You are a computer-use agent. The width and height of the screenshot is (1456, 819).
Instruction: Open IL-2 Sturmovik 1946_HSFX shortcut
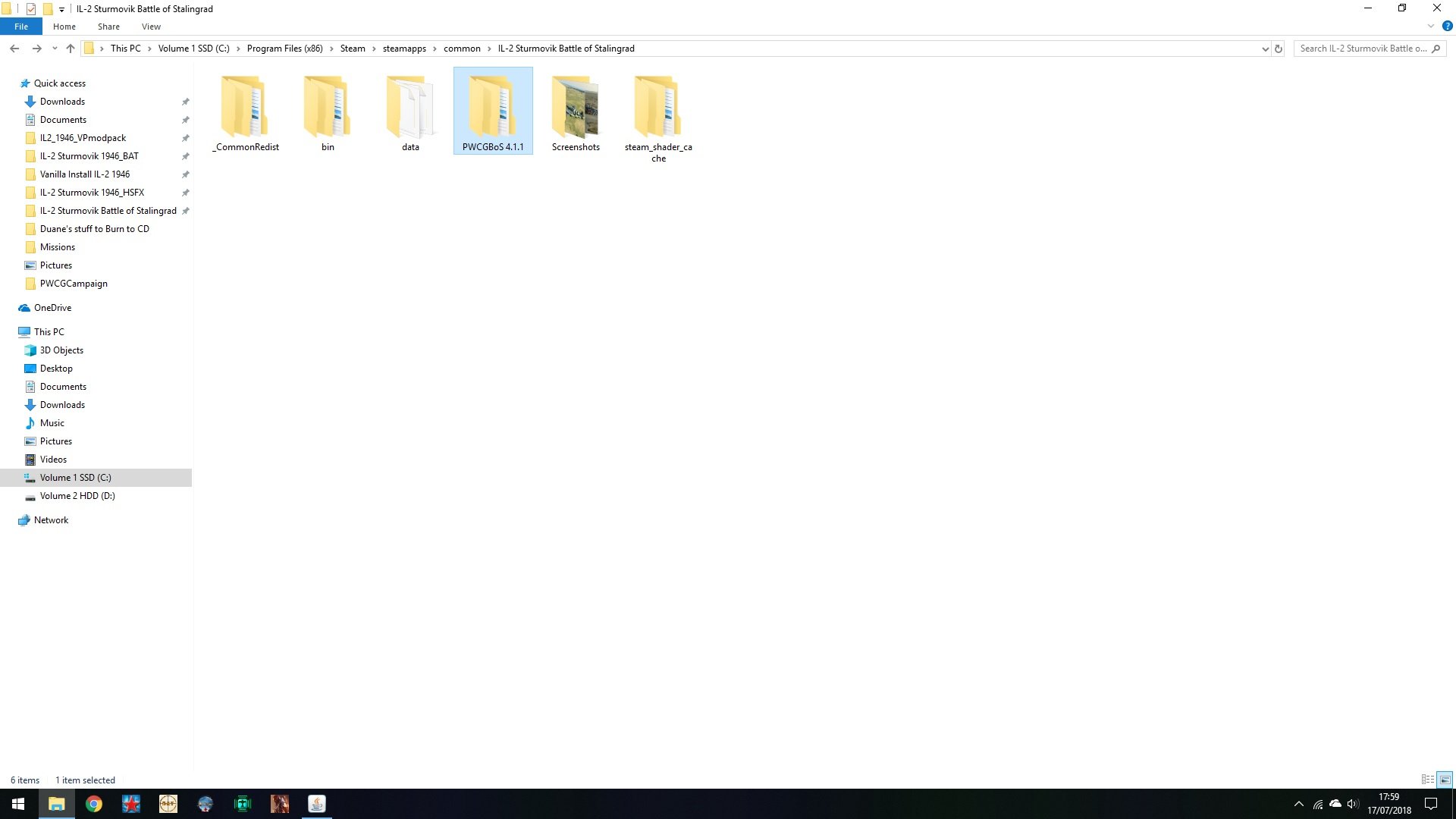(x=92, y=193)
